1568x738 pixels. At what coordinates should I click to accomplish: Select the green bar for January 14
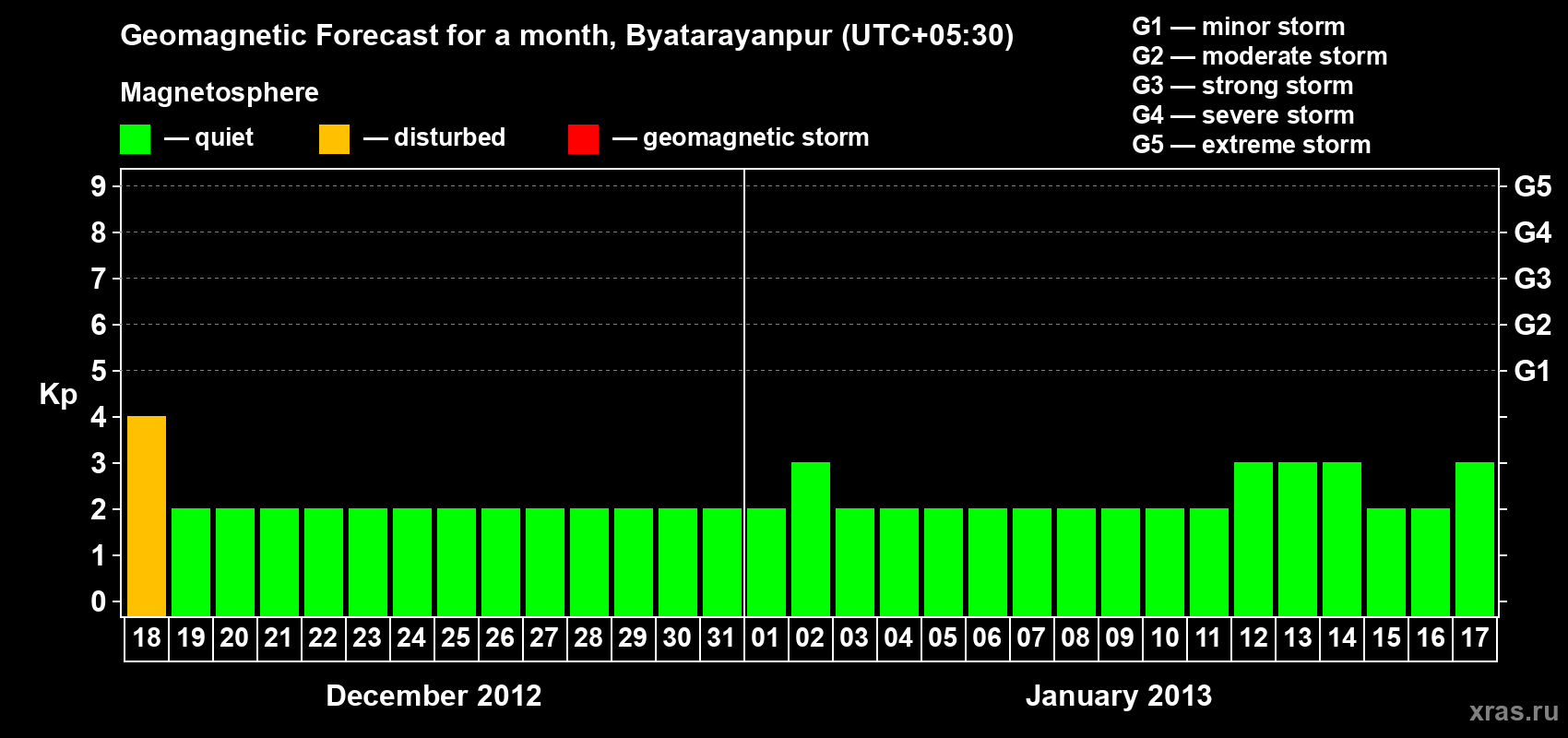1342,539
